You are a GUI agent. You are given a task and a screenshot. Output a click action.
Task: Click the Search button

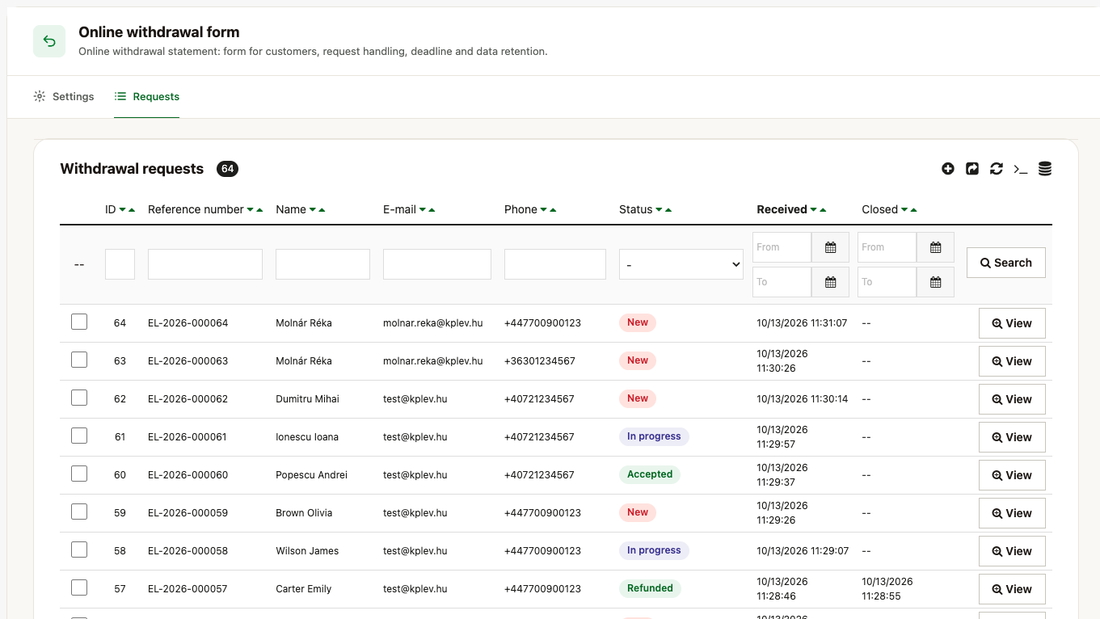pyautogui.click(x=1005, y=262)
